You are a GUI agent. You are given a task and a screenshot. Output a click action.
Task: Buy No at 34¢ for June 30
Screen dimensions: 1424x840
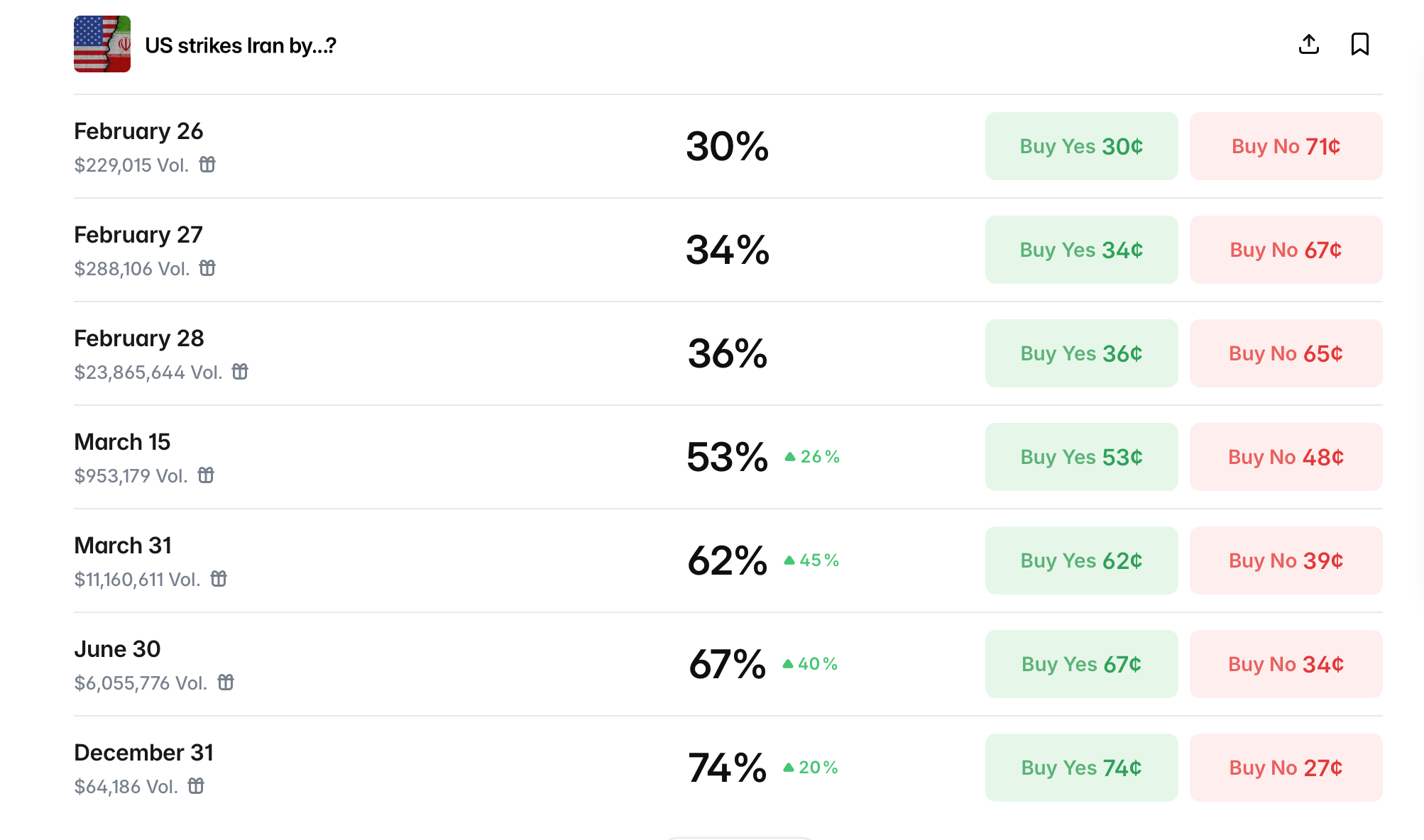(1286, 664)
